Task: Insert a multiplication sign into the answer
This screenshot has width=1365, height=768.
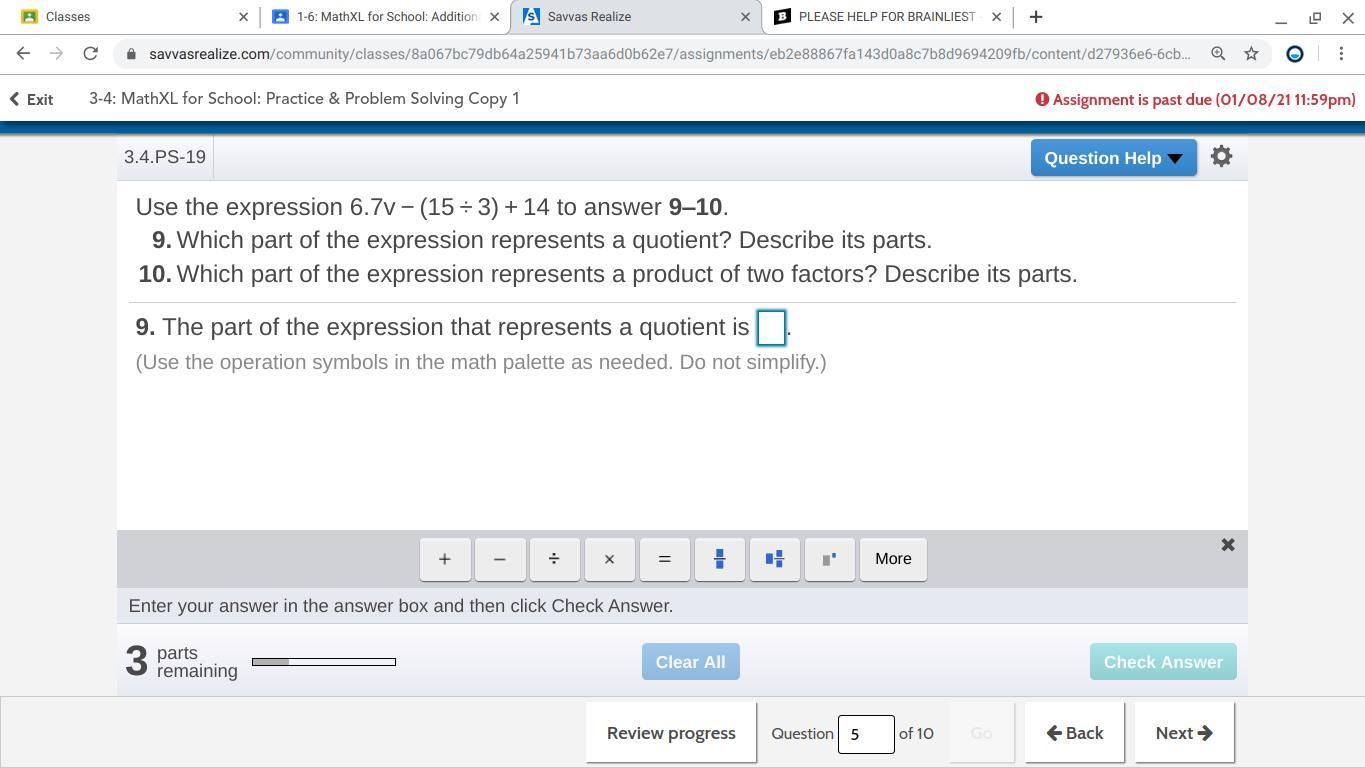Action: 609,558
